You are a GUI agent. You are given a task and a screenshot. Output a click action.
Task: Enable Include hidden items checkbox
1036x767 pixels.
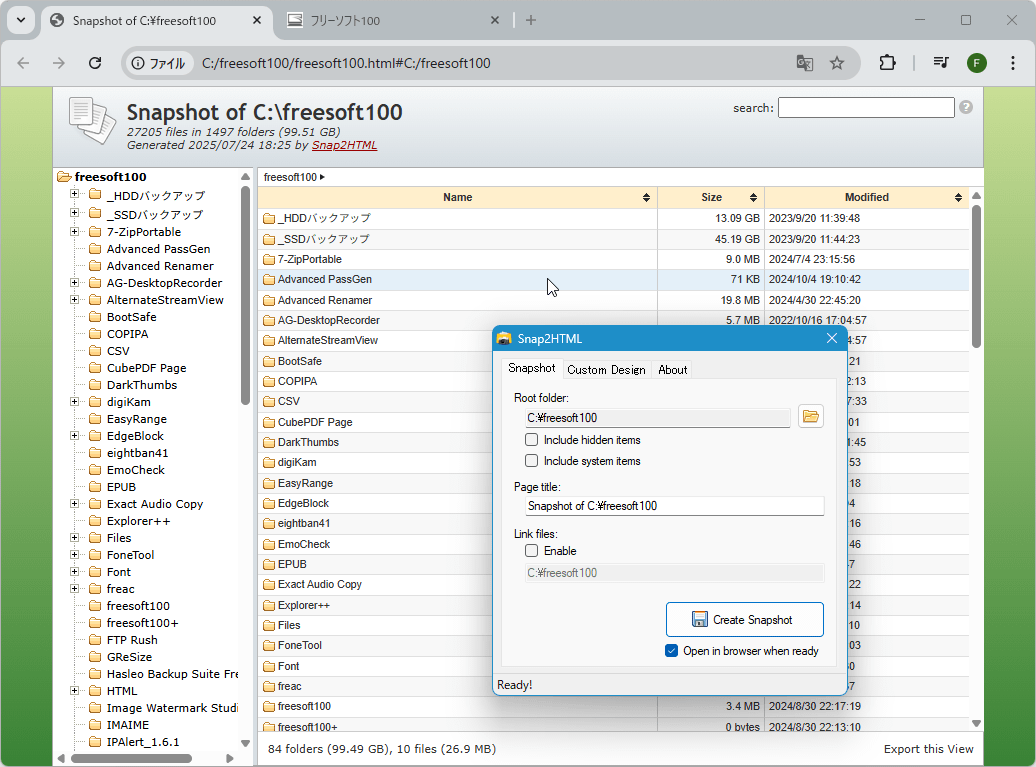tap(531, 439)
